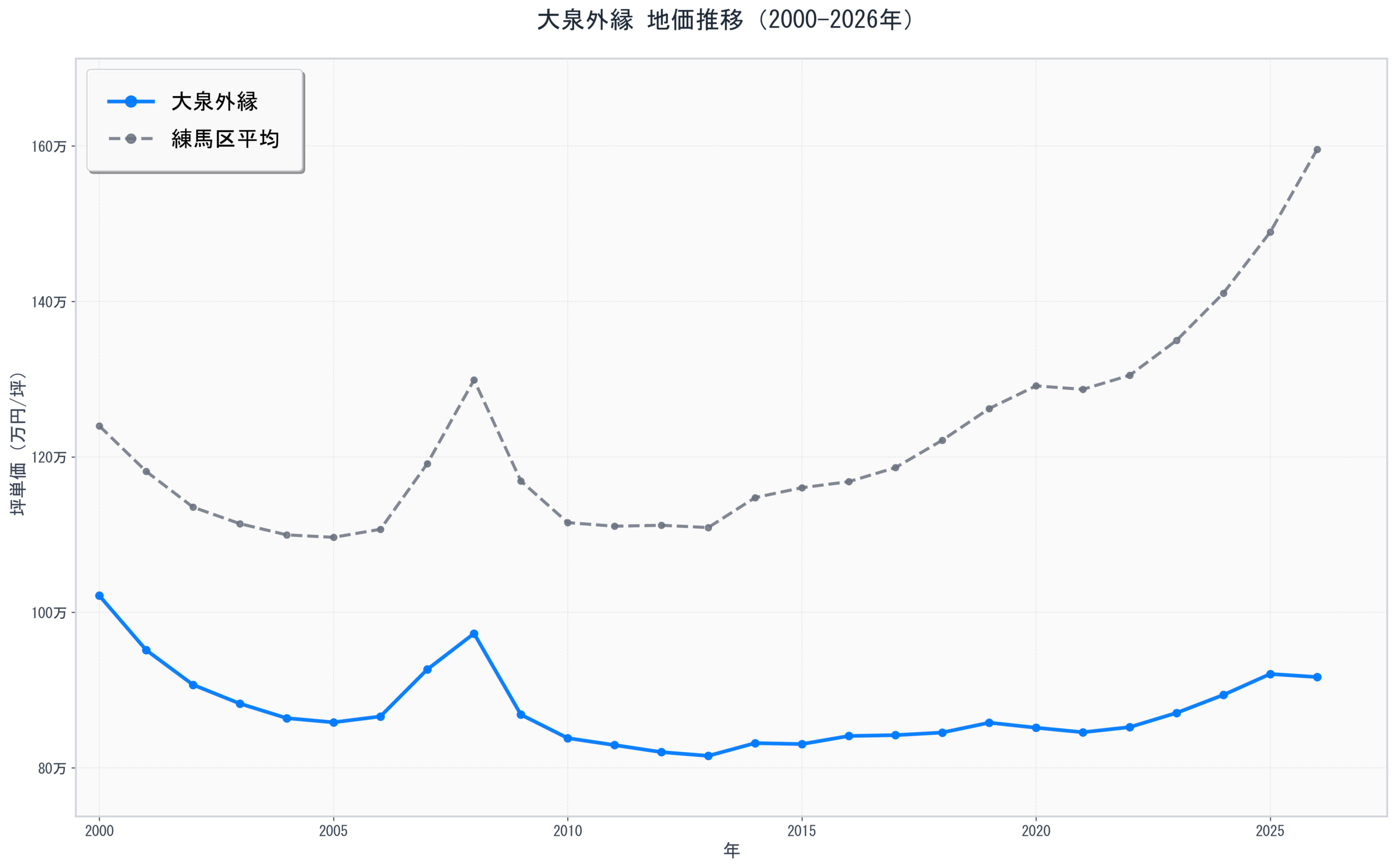Click the 100万 y-axis tick label

[x=49, y=612]
